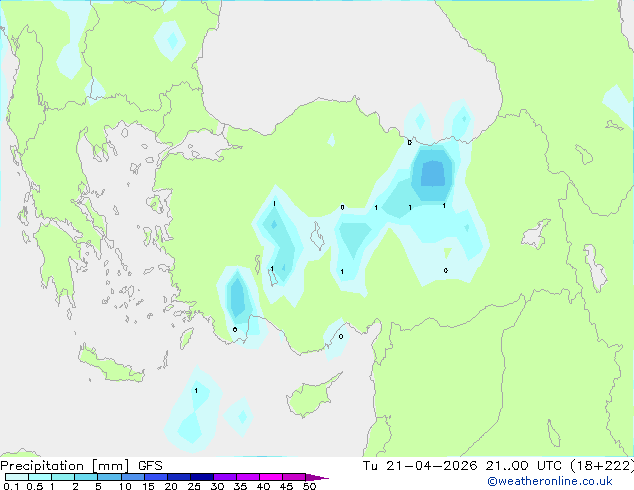The height and width of the screenshot is (490, 634).
Task: Click the darkest blue precipitation core near Black Sea coast
Action: [x=433, y=174]
